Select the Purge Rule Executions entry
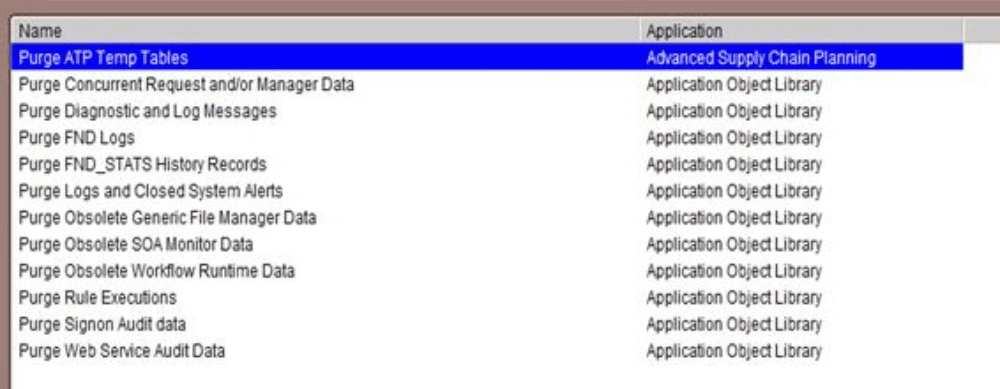 coord(98,298)
